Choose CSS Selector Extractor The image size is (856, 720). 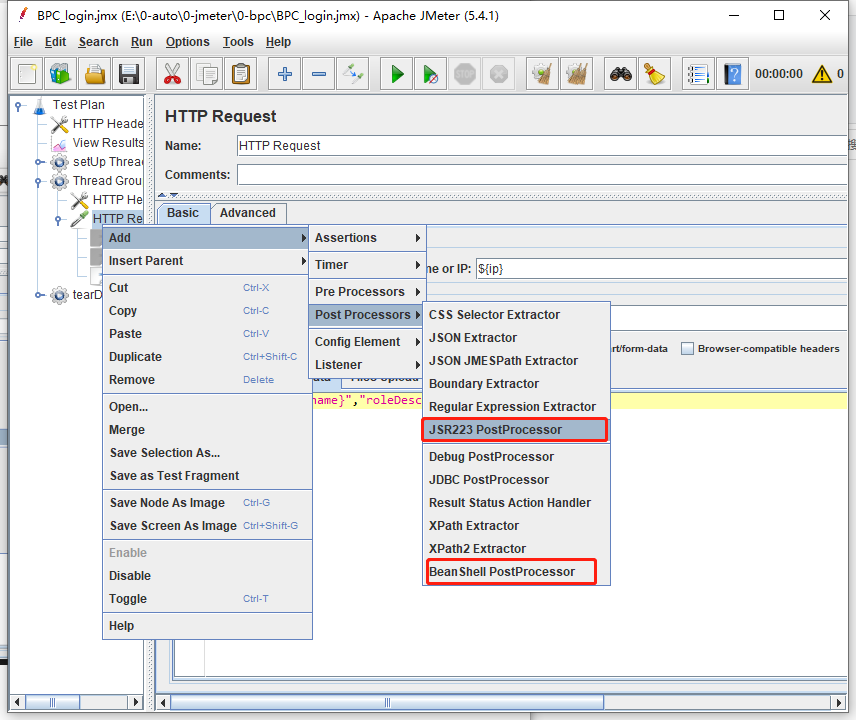click(x=516, y=315)
